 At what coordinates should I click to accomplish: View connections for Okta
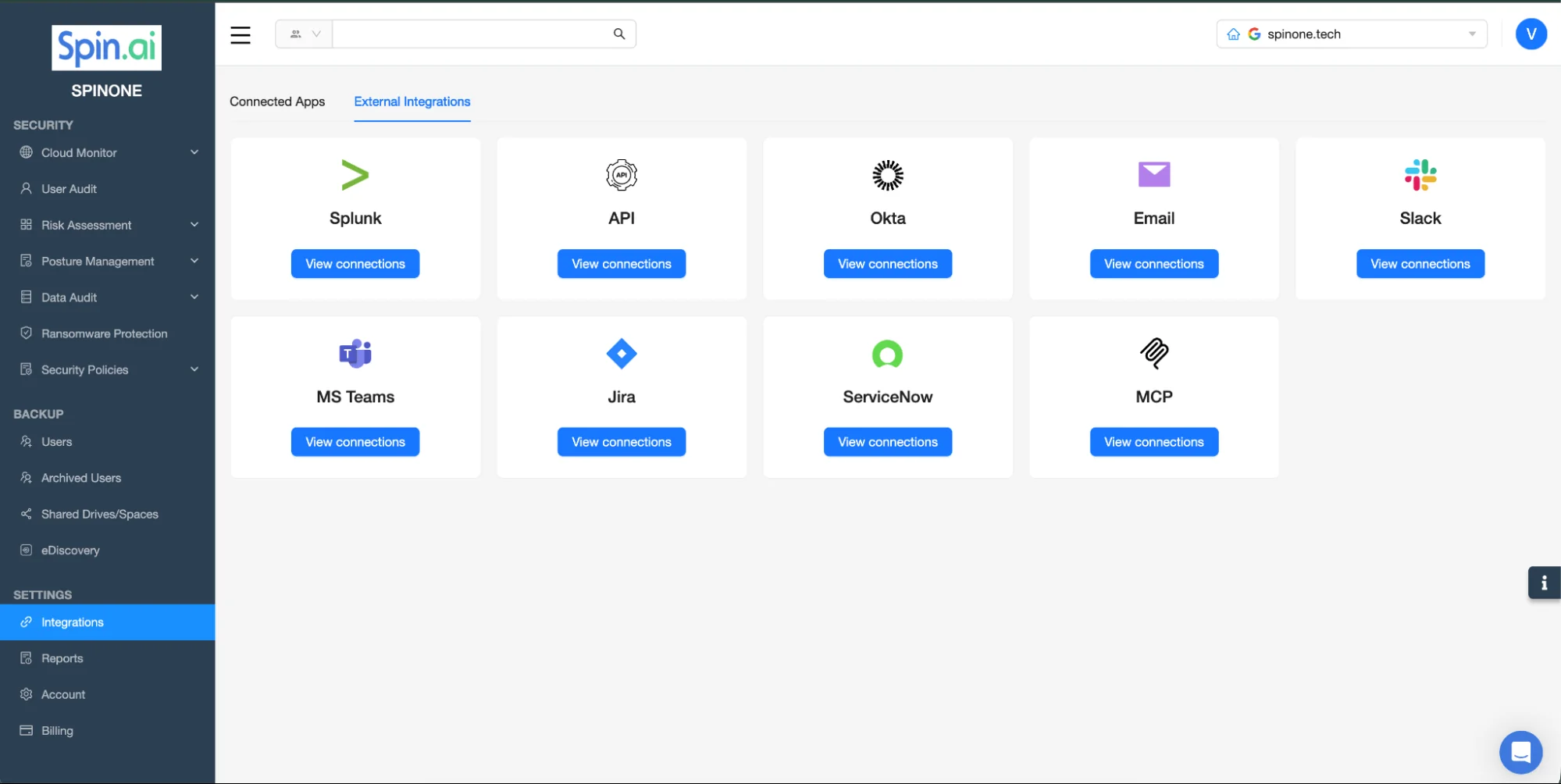[x=888, y=264]
